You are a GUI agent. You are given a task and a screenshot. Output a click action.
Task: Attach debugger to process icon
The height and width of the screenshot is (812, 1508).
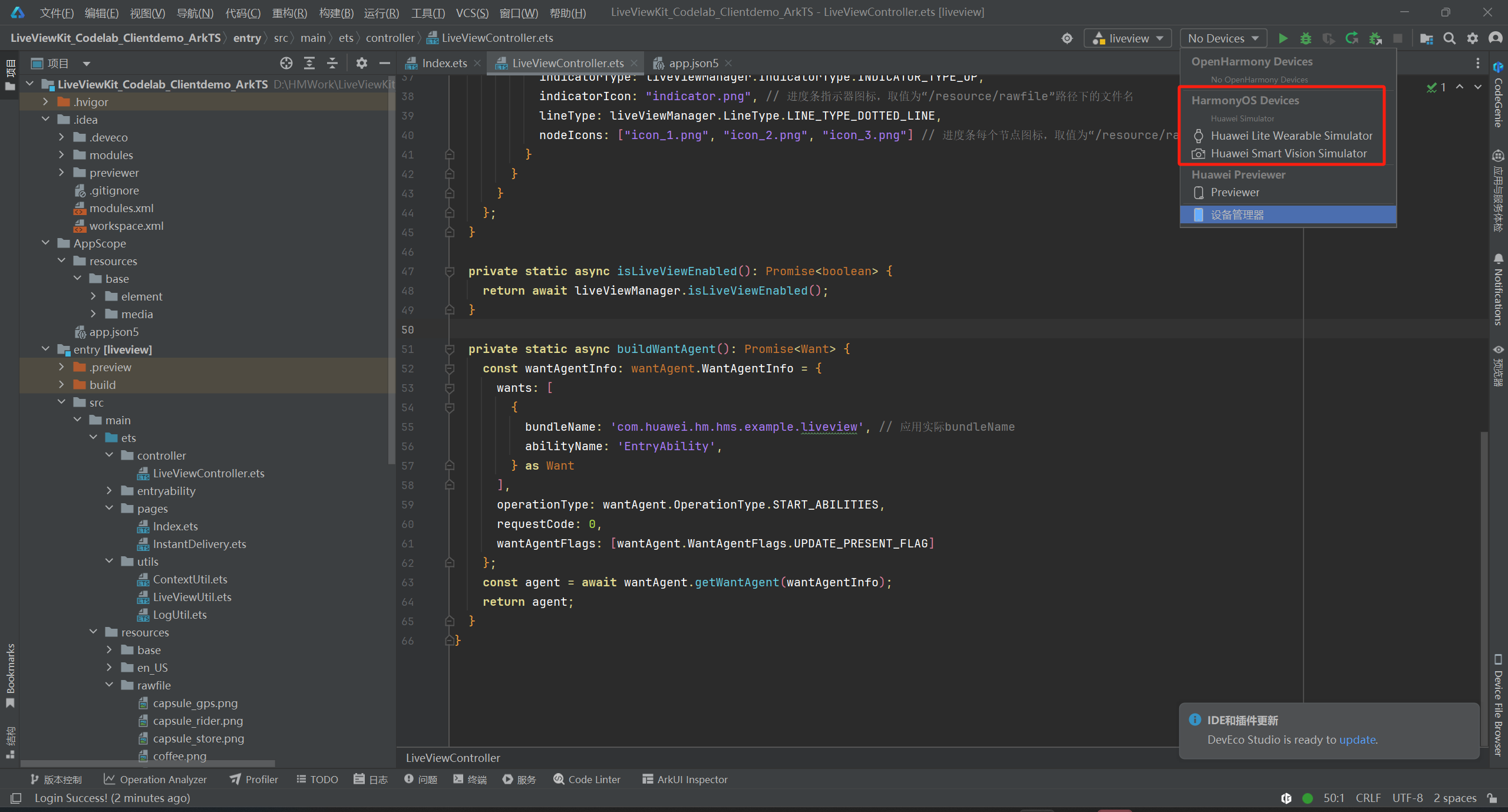click(x=1375, y=38)
